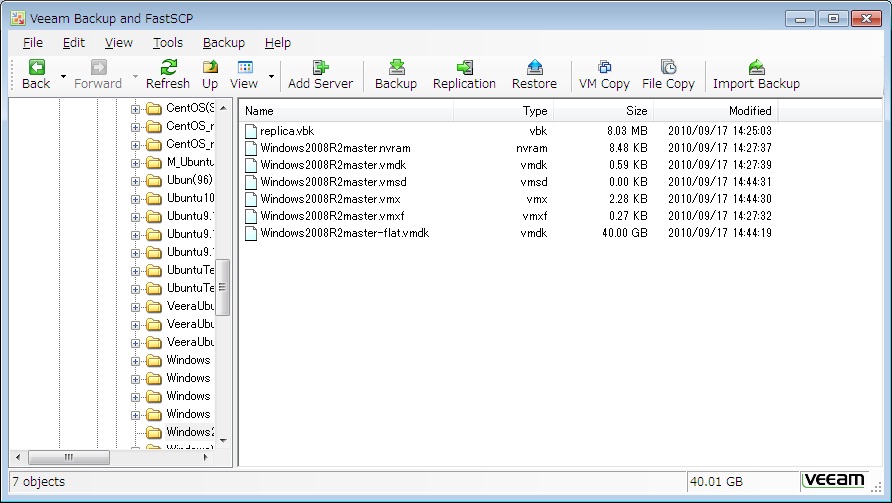The width and height of the screenshot is (892, 503).
Task: Click file icon of Windows2008R2master.vmx
Action: click(x=251, y=199)
